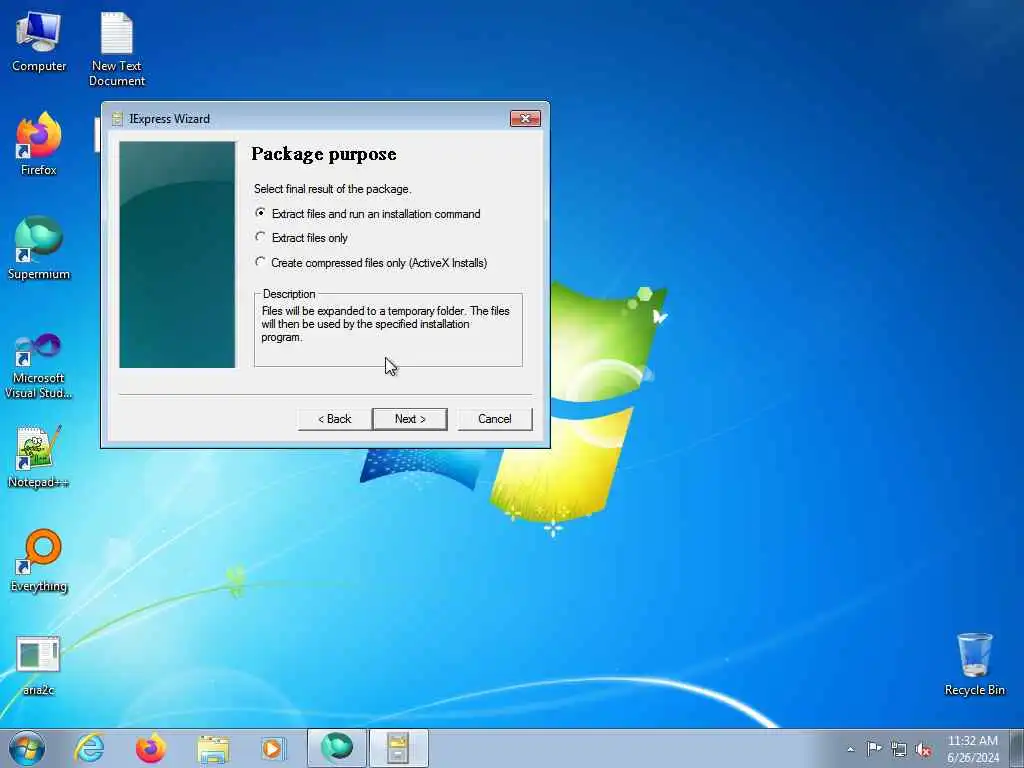The height and width of the screenshot is (768, 1024).
Task: Select the Microsoft Visual Studio desktop shortcut
Action: 39,366
